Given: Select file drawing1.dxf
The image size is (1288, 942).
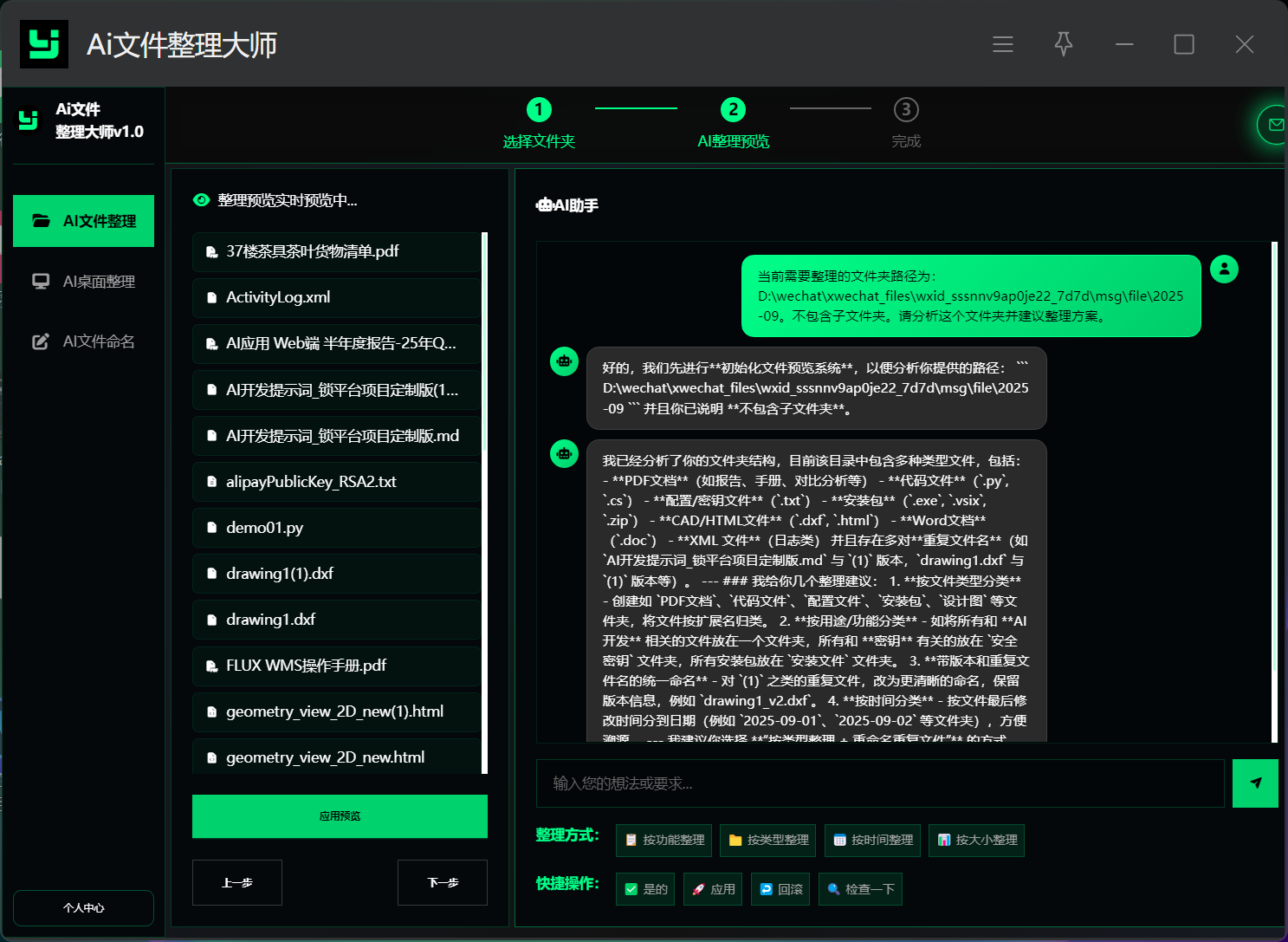Looking at the screenshot, I should point(336,620).
